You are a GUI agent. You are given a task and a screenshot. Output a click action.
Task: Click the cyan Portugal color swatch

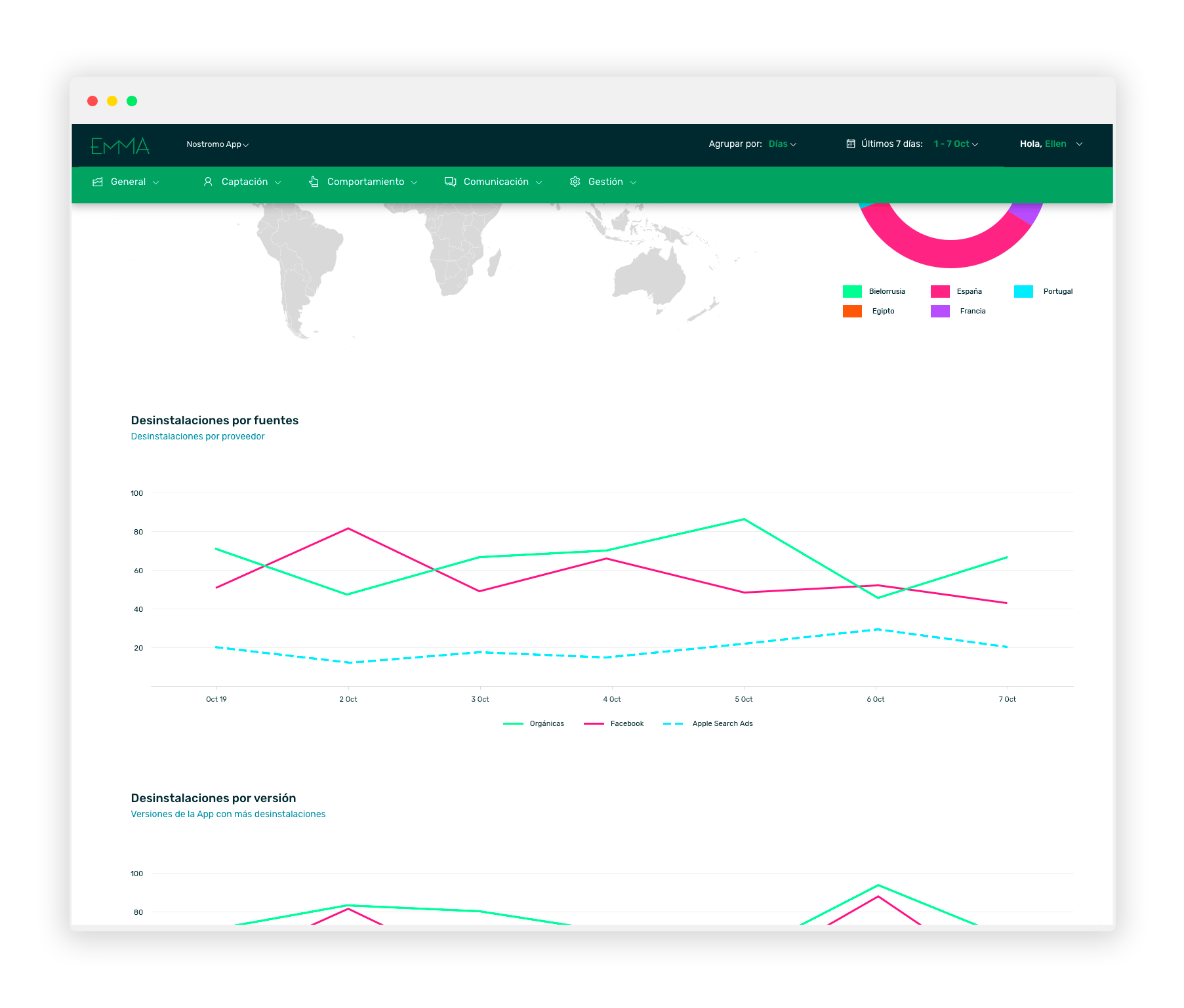1023,291
